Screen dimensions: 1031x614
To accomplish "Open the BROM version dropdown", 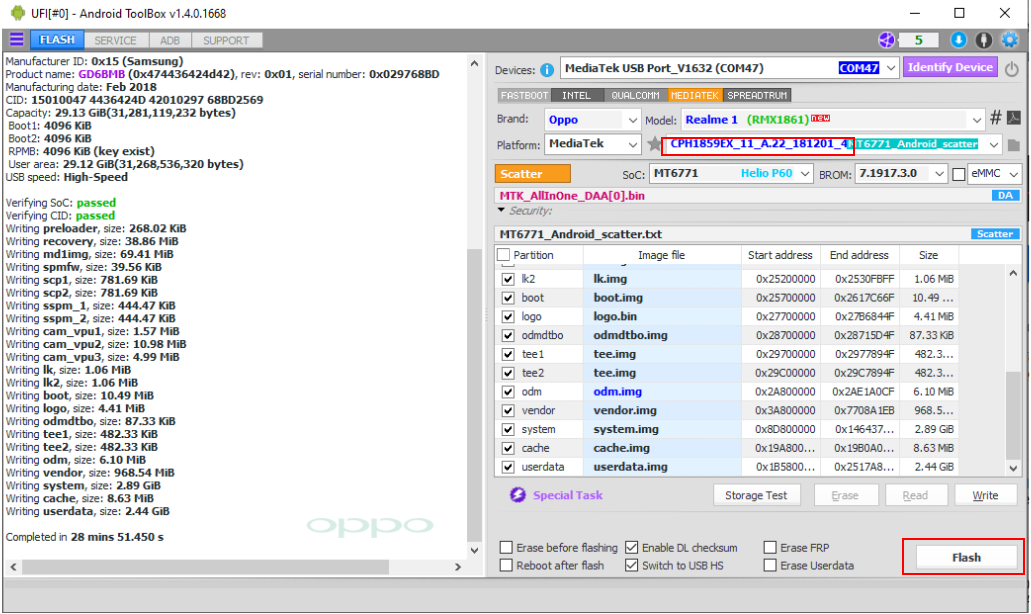I will 939,174.
